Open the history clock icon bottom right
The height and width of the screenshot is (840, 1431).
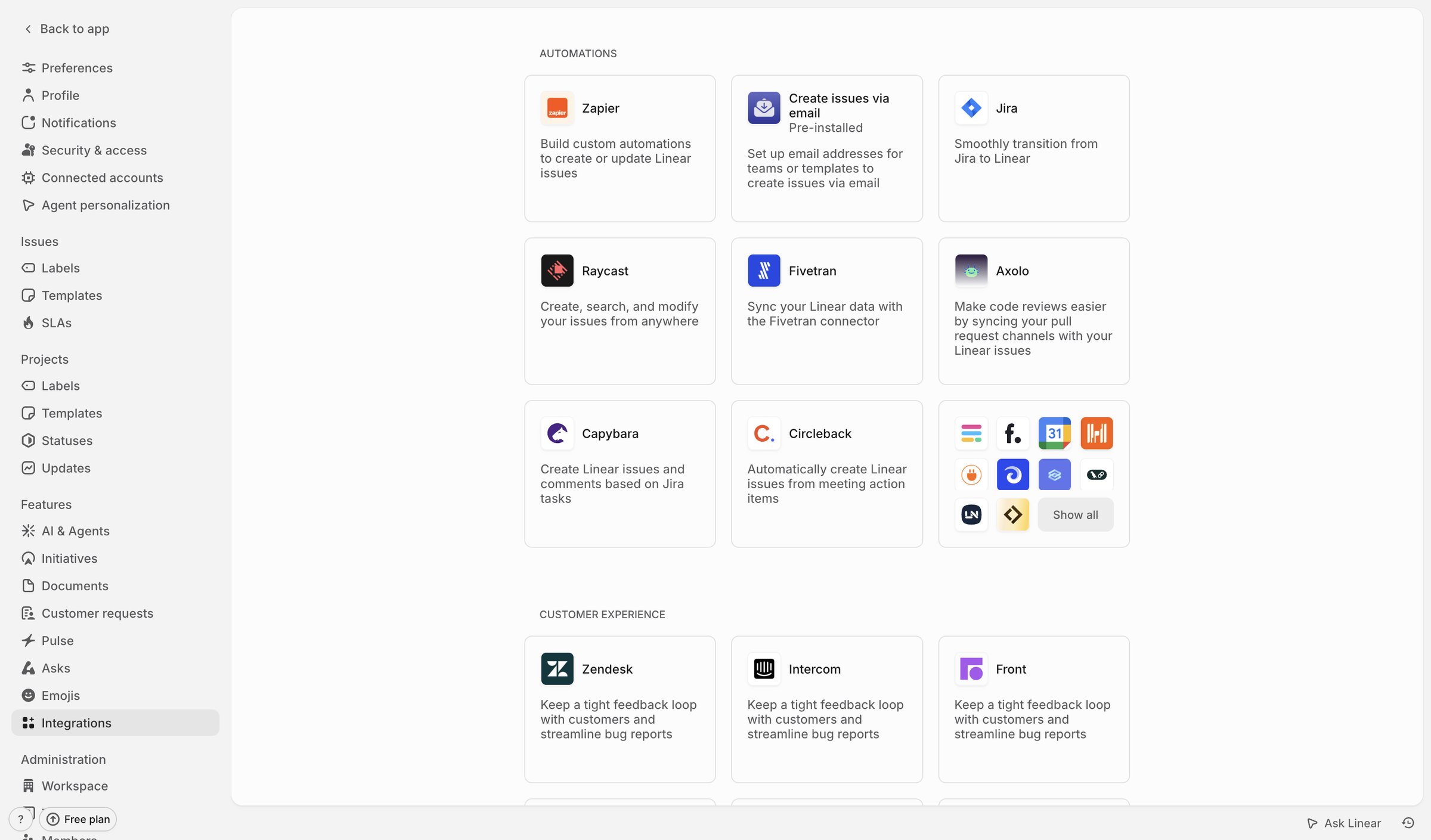[1408, 823]
